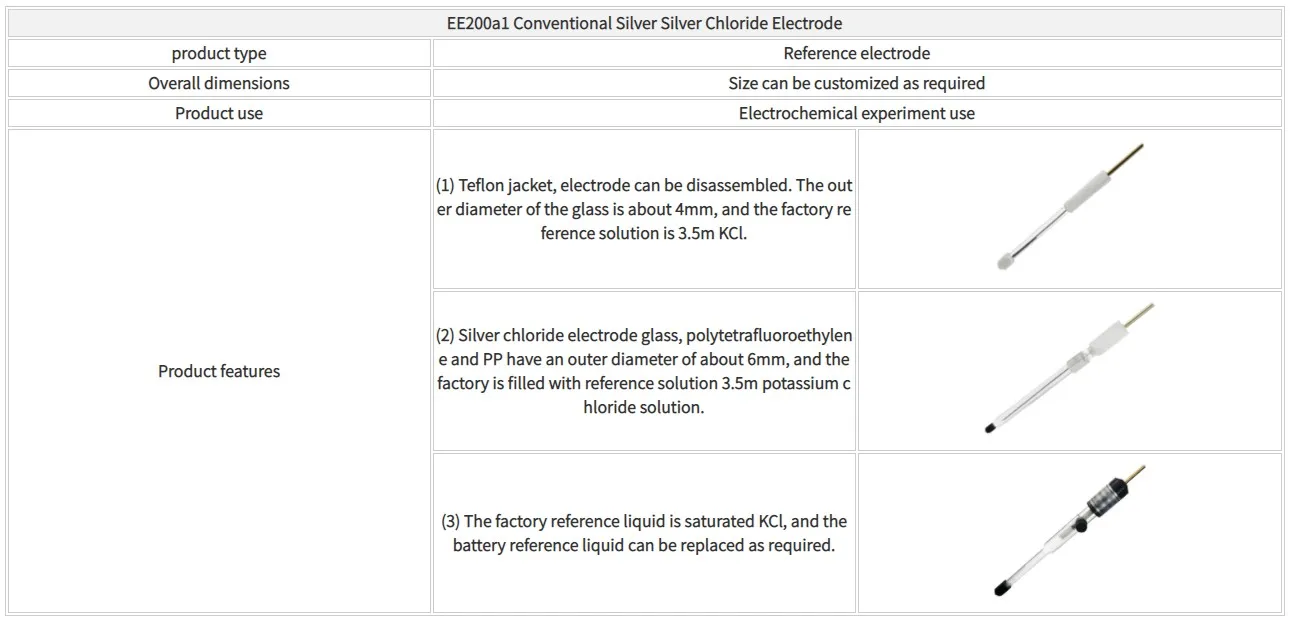Screen dimensions: 1290x619
Task: Click the 6mm silver chloride feature description
Action: (644, 371)
